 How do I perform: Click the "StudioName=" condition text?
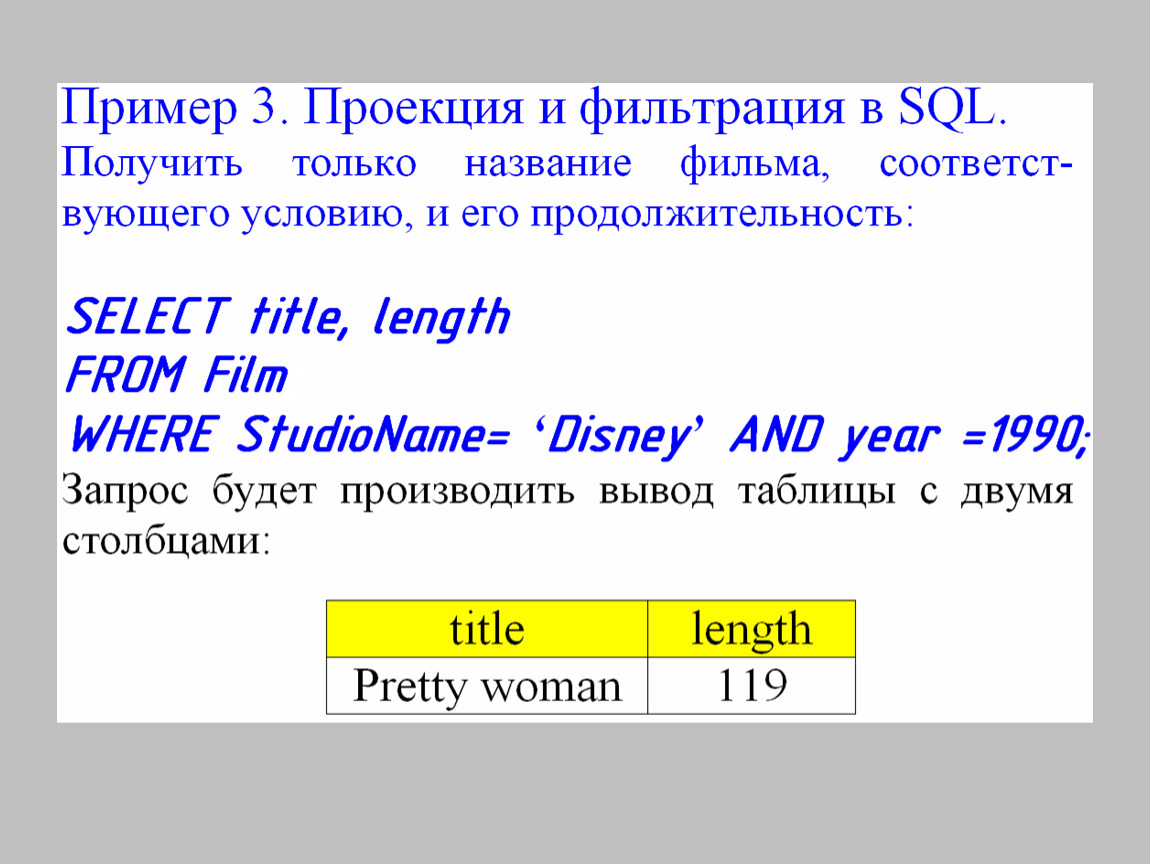click(374, 435)
